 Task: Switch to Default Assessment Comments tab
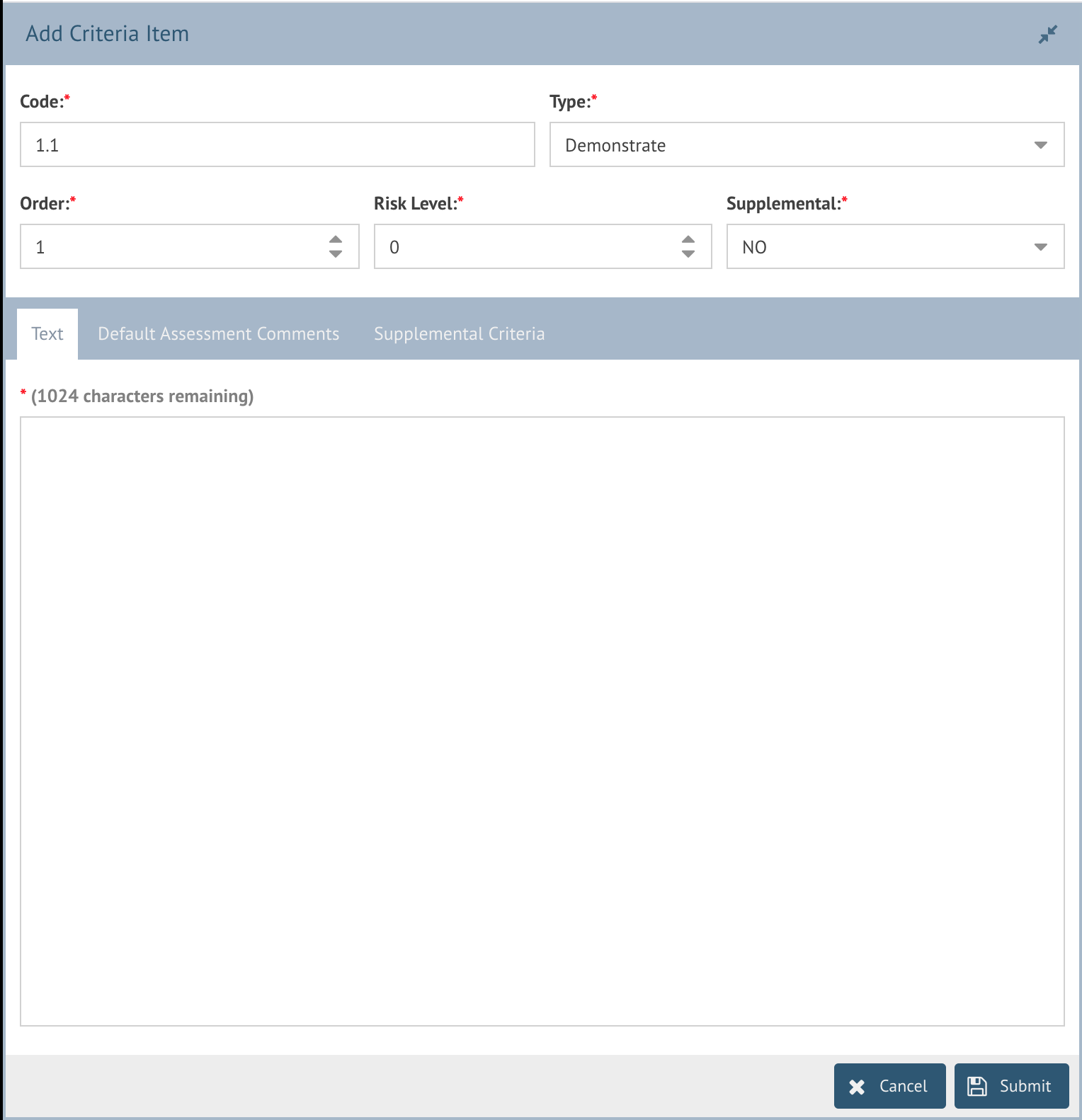pyautogui.click(x=219, y=334)
